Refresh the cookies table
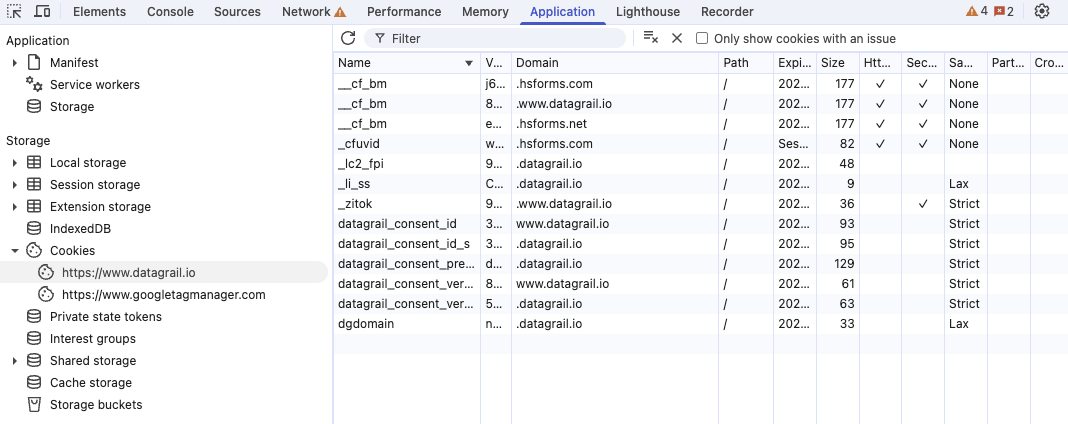 348,38
